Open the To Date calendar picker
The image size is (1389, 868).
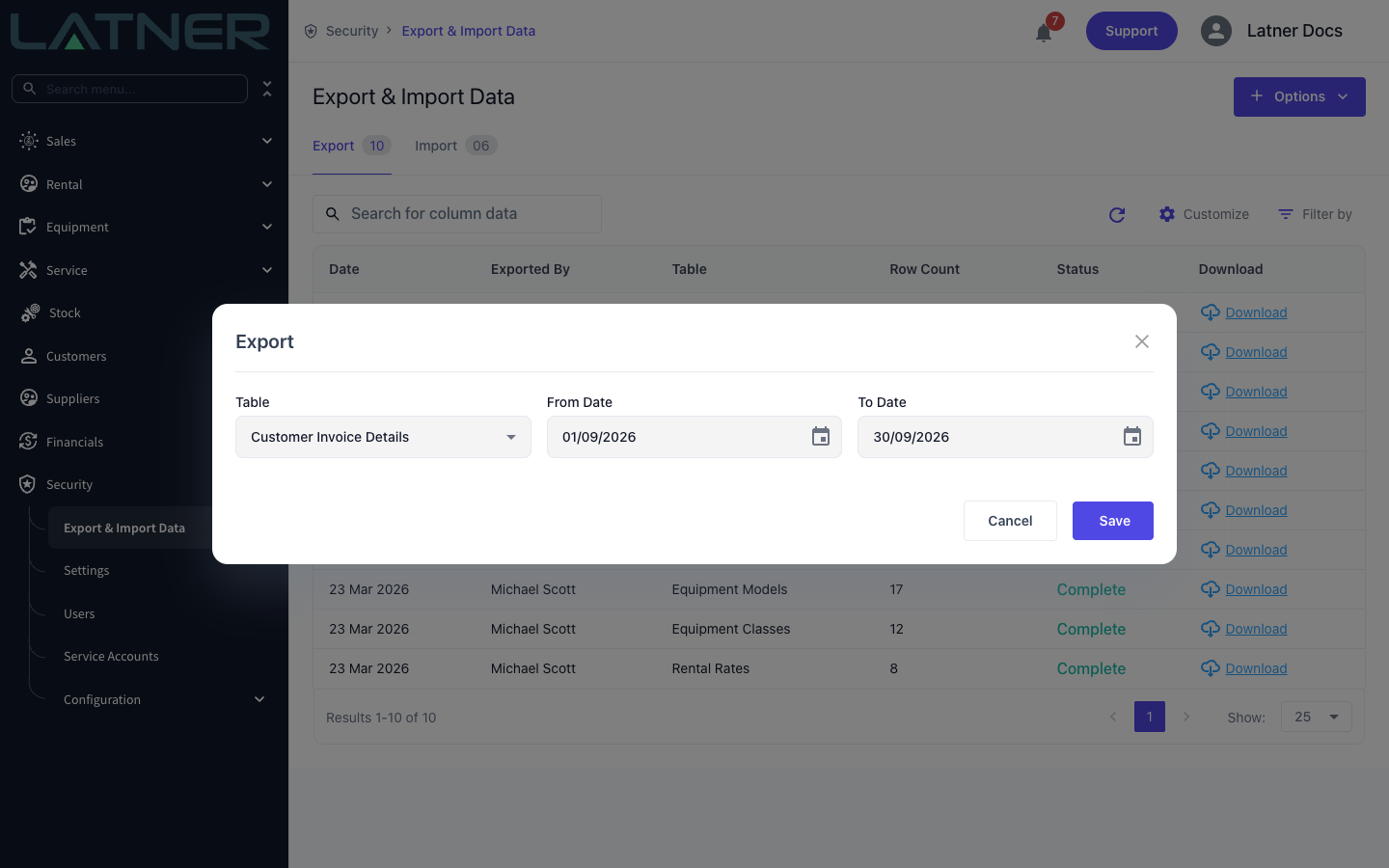point(1132,437)
